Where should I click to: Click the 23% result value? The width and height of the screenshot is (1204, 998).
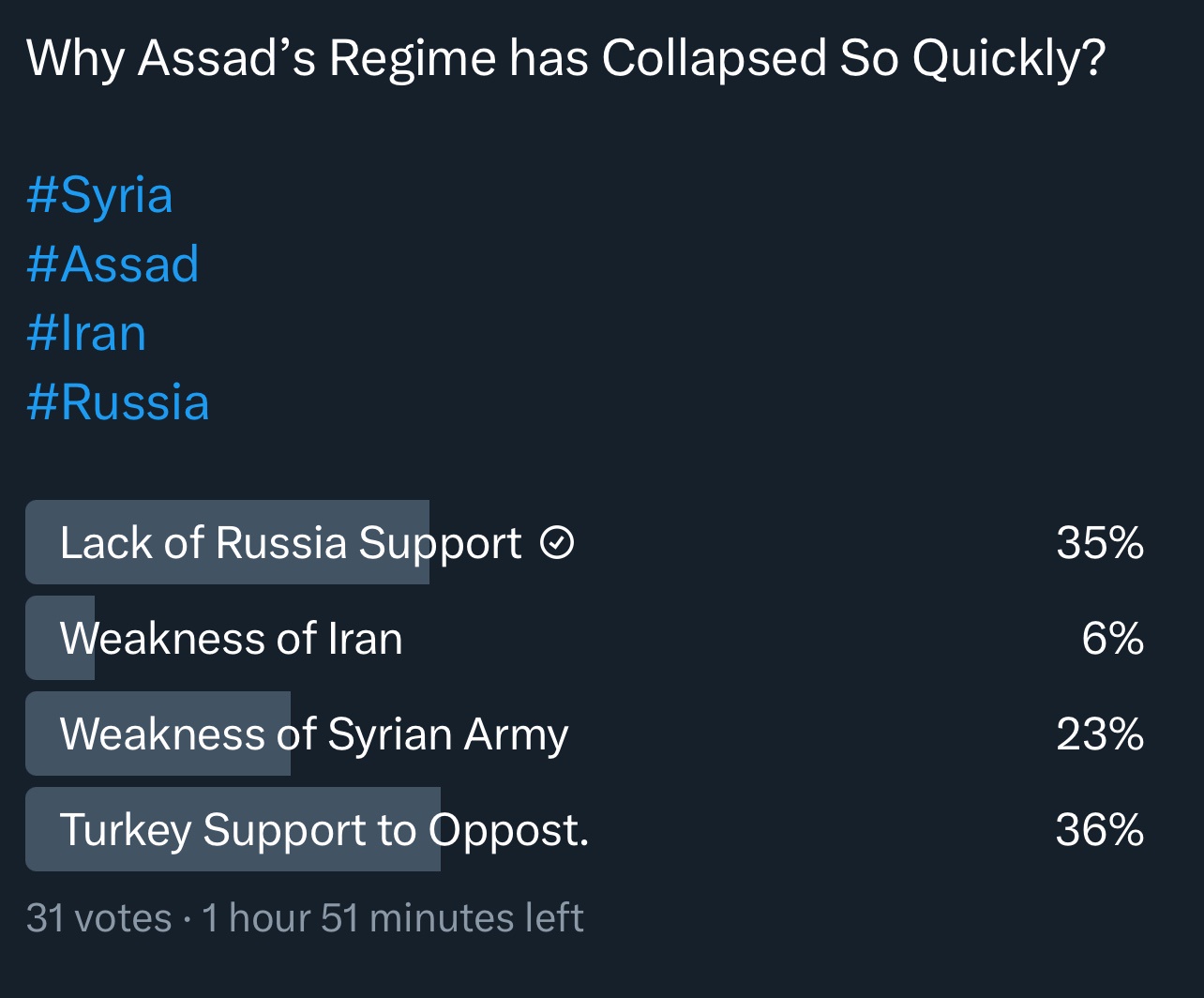(x=1100, y=733)
